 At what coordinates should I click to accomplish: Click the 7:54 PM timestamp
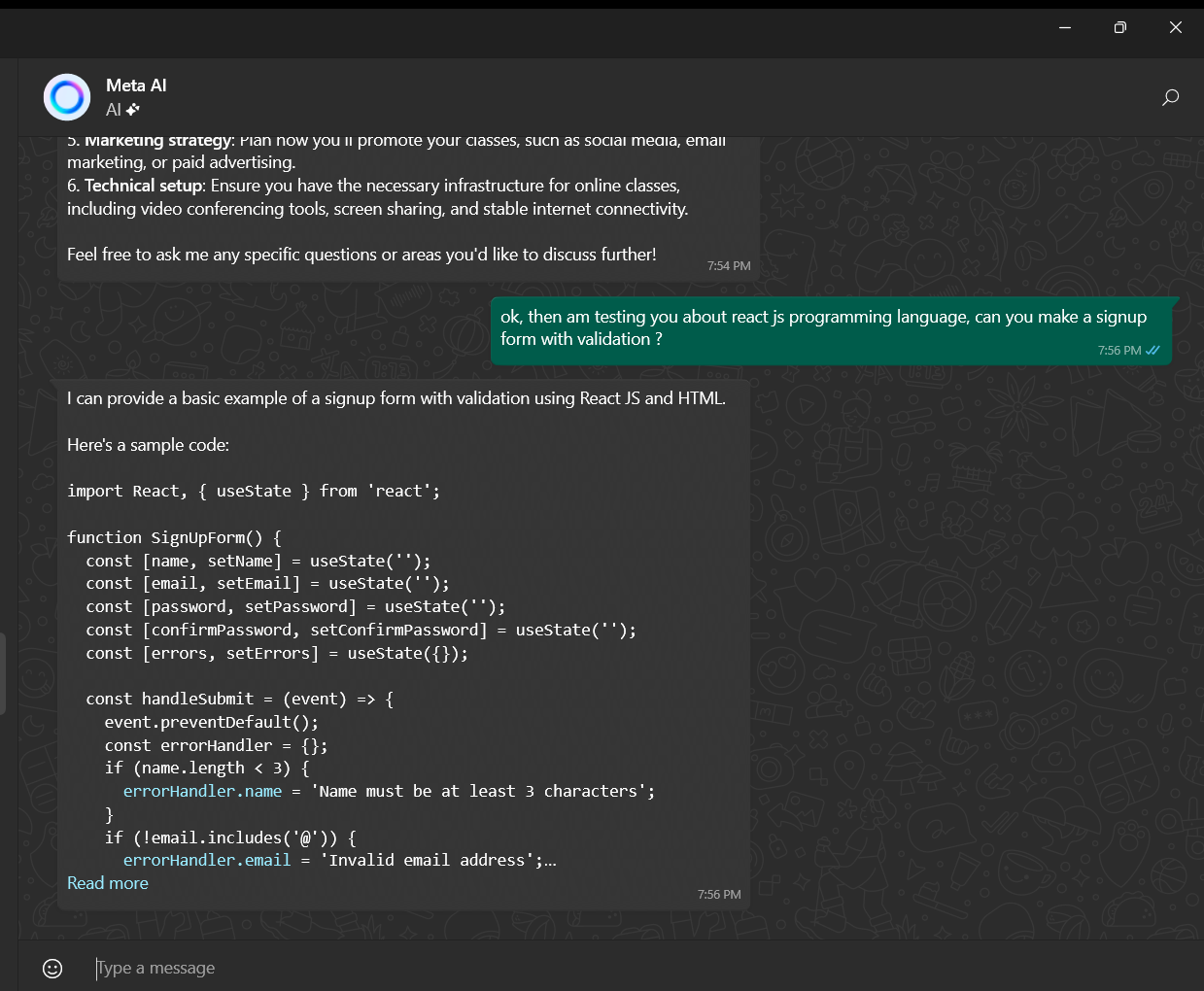[x=729, y=266]
